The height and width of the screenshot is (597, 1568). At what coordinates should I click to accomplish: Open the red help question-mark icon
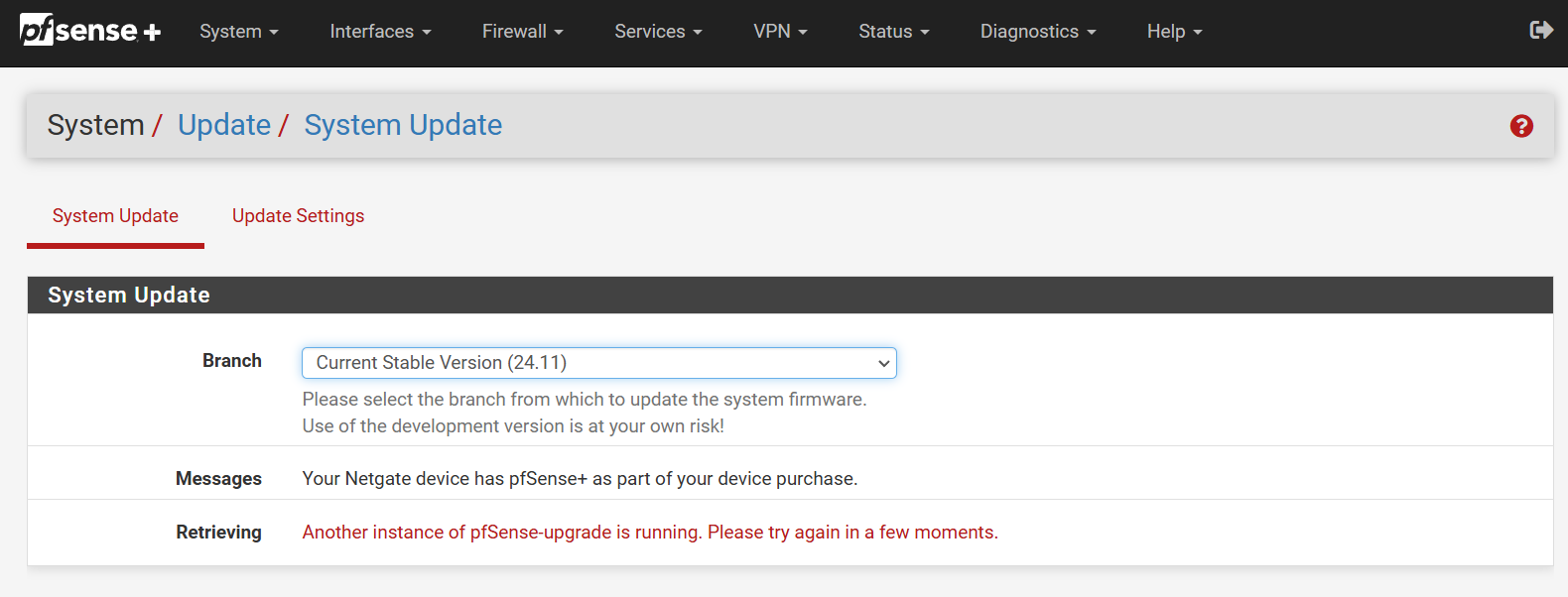[x=1521, y=126]
